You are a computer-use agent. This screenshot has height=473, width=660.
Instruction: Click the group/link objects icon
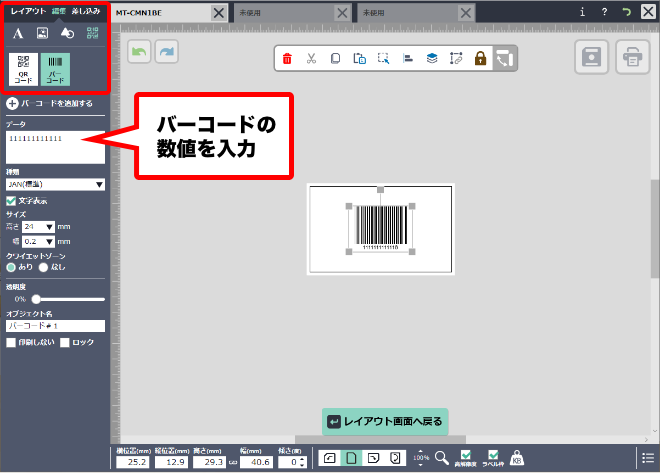pyautogui.click(x=456, y=58)
